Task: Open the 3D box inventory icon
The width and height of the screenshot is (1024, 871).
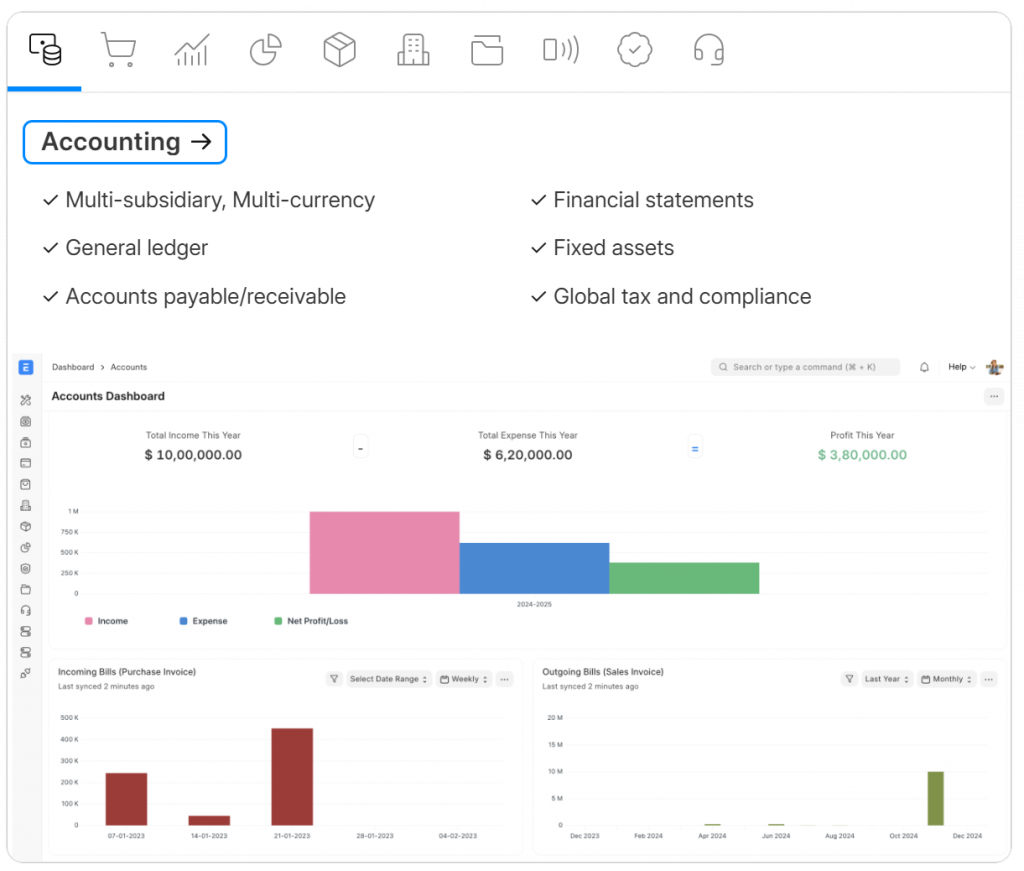Action: tap(339, 49)
